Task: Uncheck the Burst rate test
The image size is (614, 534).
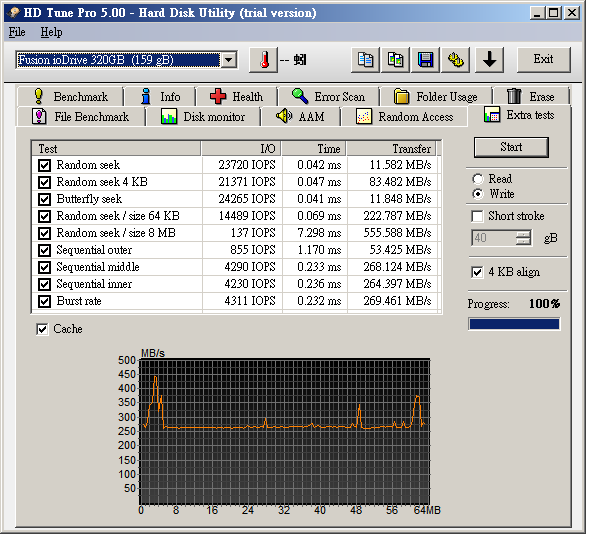Action: (x=44, y=301)
